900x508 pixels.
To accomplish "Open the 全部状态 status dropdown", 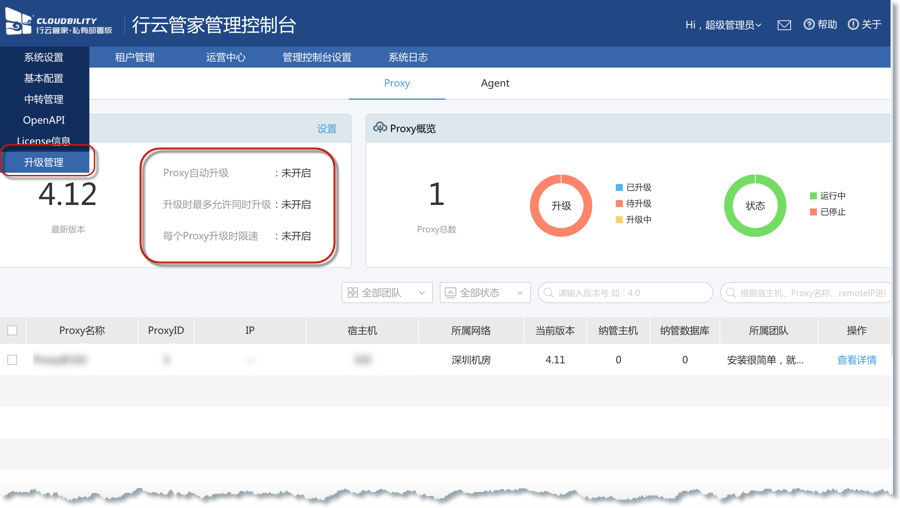I will click(485, 293).
